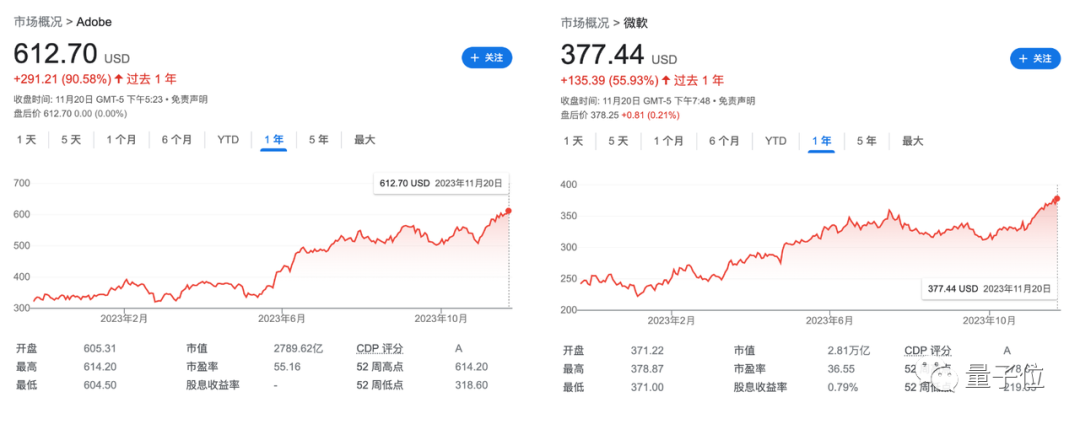
Task: Switch Microsoft chart to 6 个月
Action: point(724,140)
